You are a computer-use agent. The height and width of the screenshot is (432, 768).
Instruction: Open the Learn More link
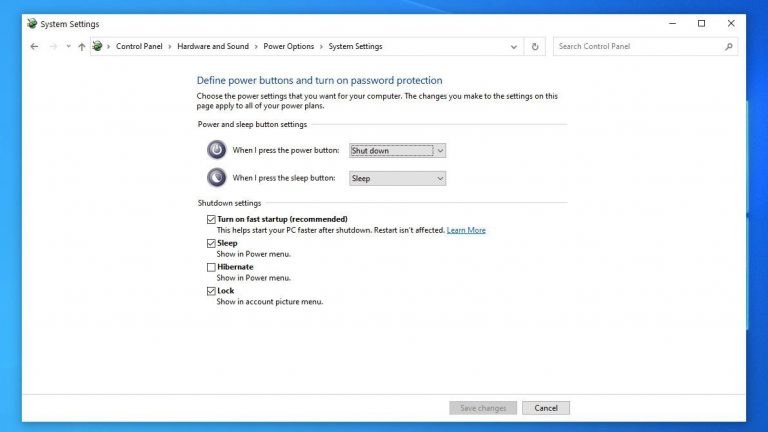[x=466, y=230]
